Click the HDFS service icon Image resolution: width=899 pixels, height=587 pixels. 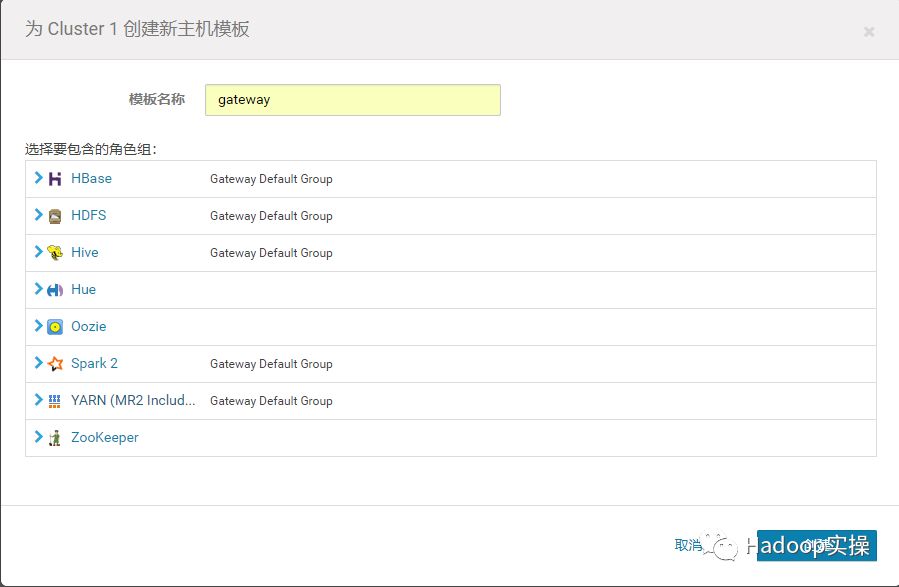pos(55,216)
